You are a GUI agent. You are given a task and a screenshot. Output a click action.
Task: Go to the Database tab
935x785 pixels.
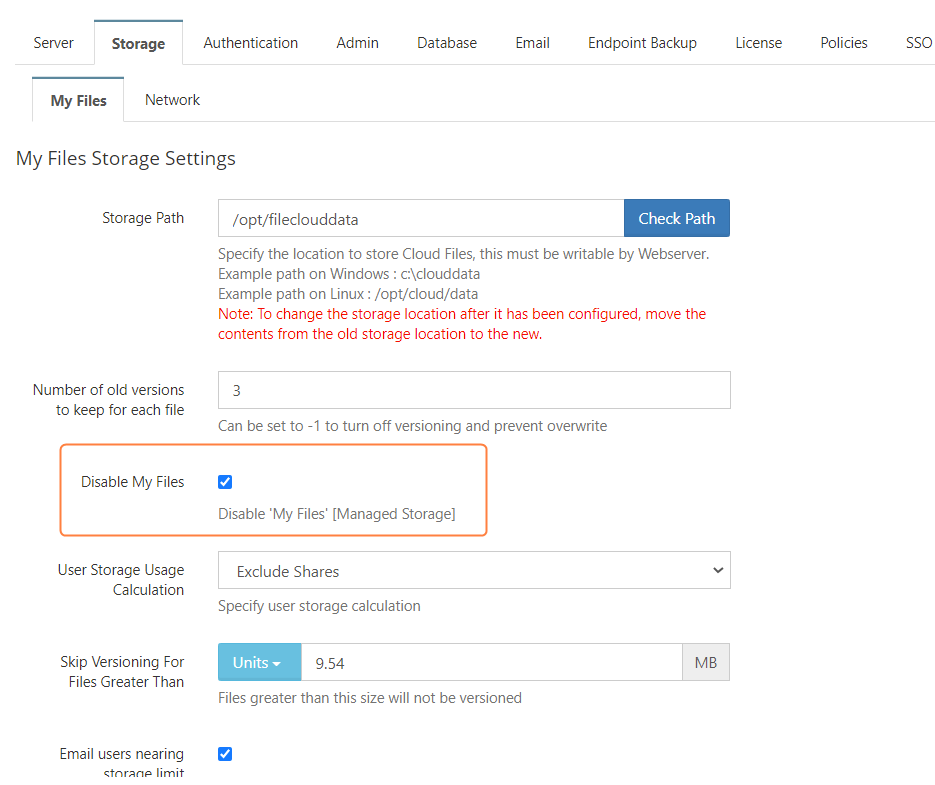click(447, 43)
